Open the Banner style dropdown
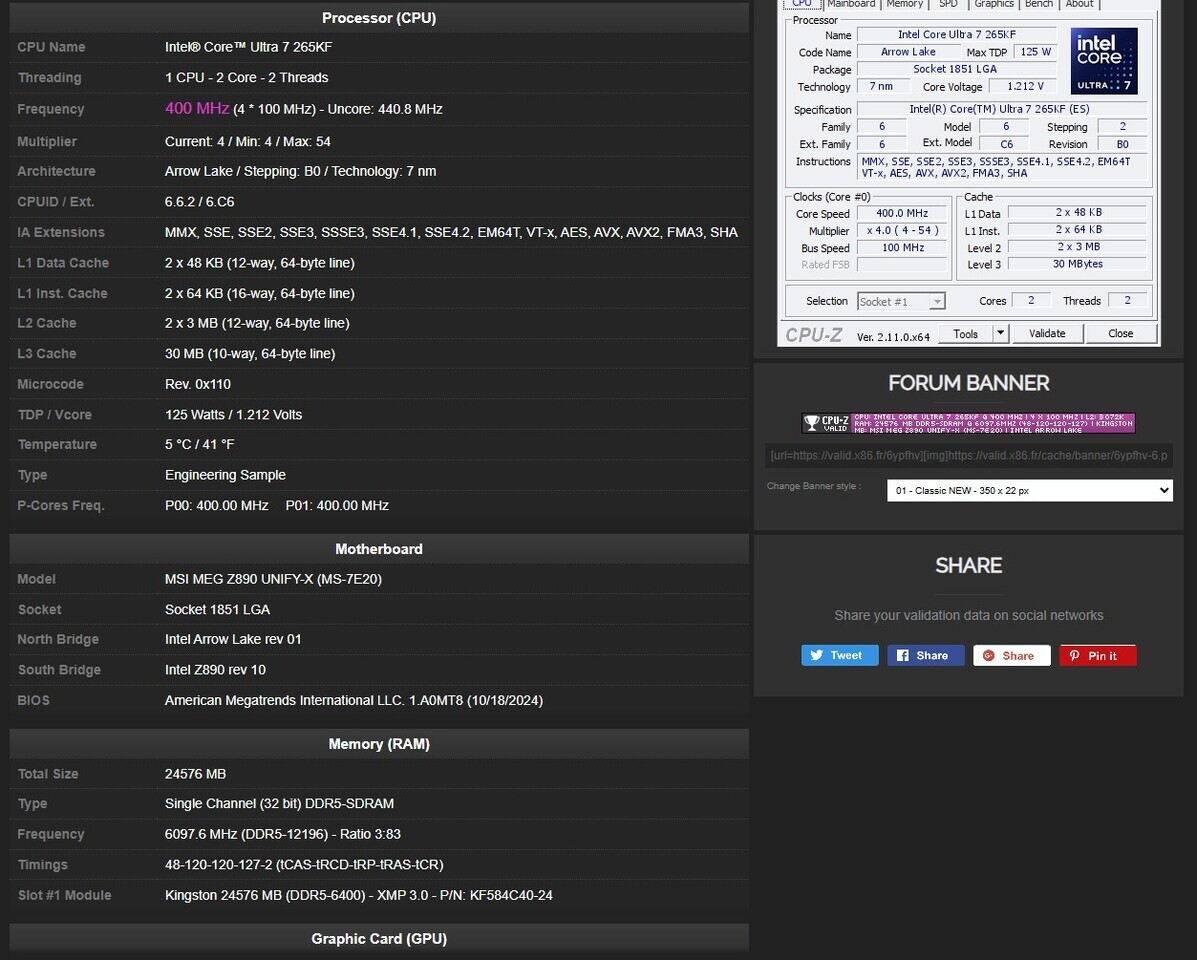Image resolution: width=1197 pixels, height=960 pixels. point(1029,490)
